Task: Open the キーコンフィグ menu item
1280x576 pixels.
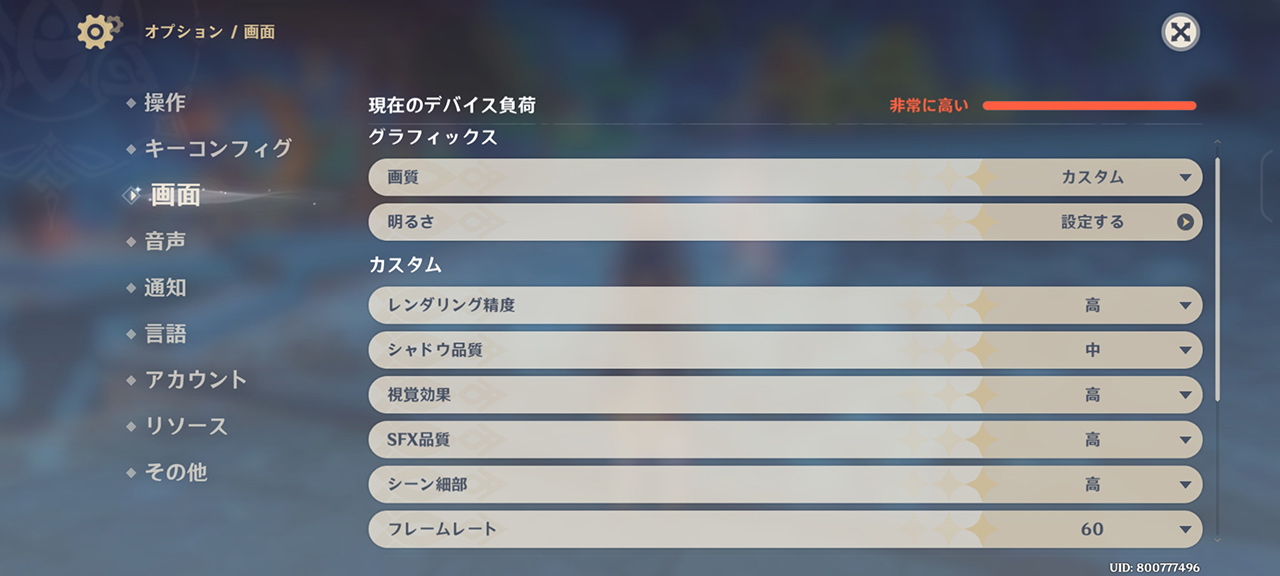Action: tap(218, 149)
